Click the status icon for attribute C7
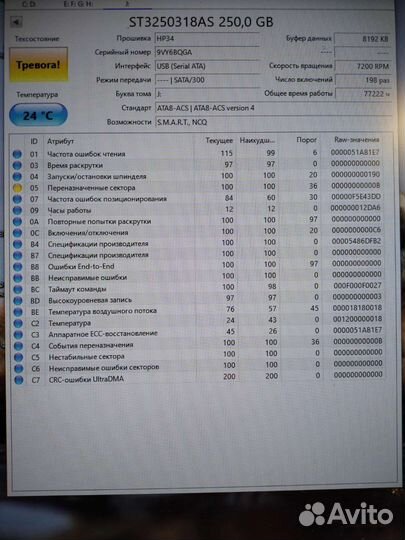405x540 pixels. [x=19, y=380]
